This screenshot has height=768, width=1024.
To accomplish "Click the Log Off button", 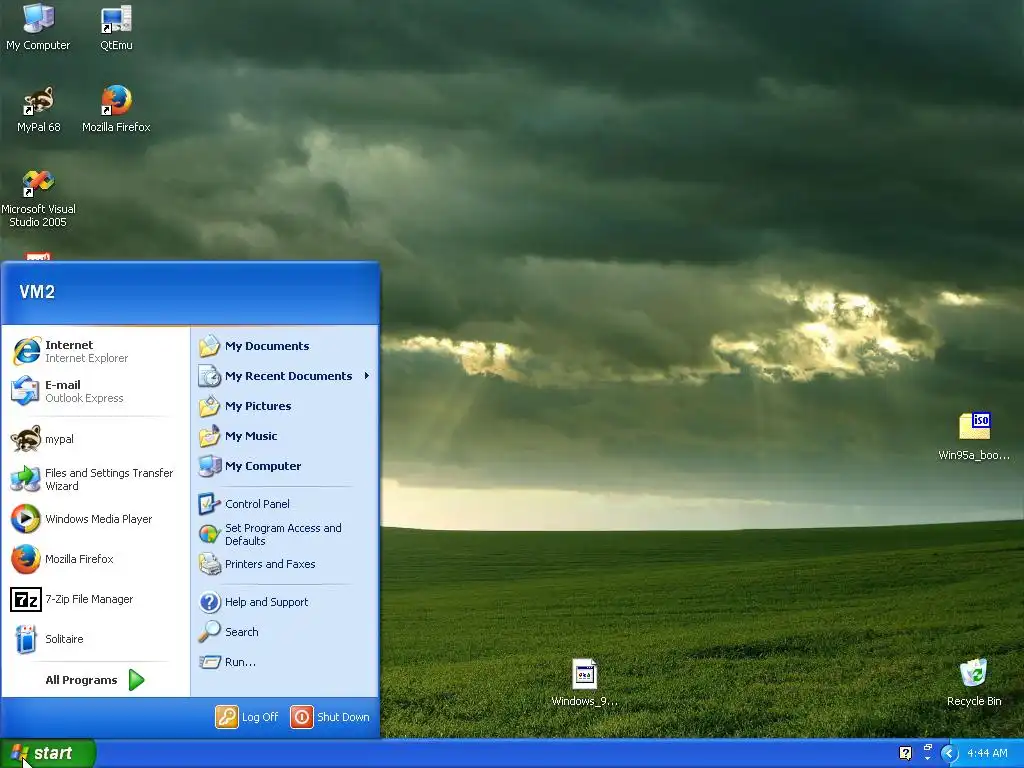I will (x=248, y=717).
